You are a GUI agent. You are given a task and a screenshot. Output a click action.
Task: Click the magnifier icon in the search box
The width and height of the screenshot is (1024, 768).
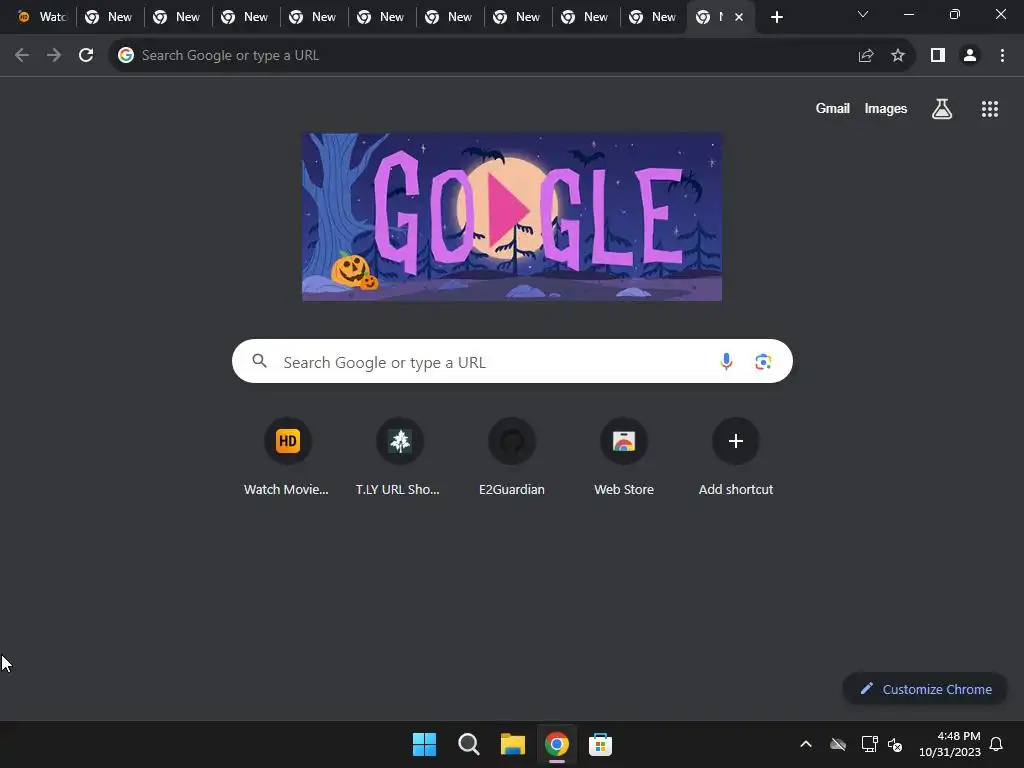(259, 361)
